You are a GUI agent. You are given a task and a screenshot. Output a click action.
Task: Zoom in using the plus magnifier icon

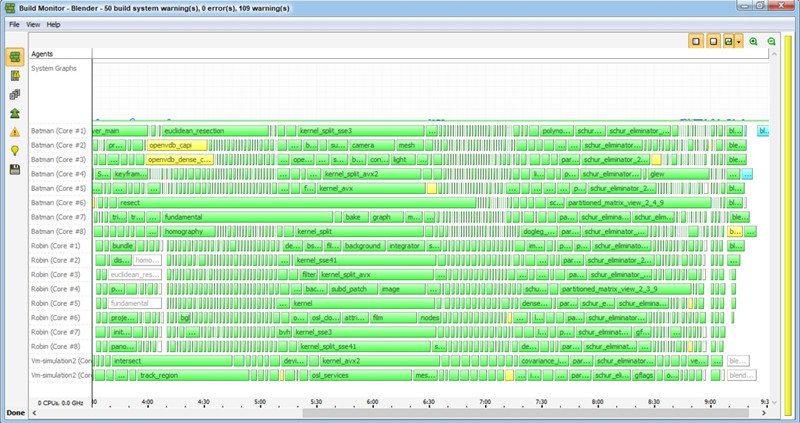pos(753,41)
